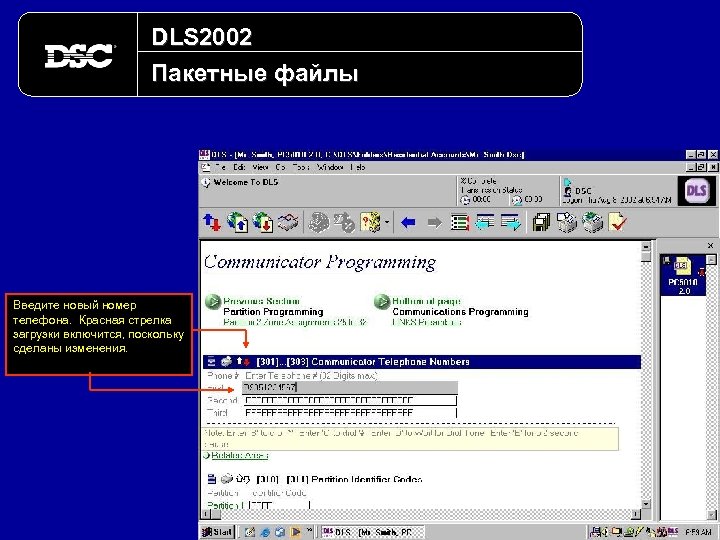Screen dimensions: 720x540
Task: Click the info icon beside Welcome To DLS
Action: click(x=206, y=182)
